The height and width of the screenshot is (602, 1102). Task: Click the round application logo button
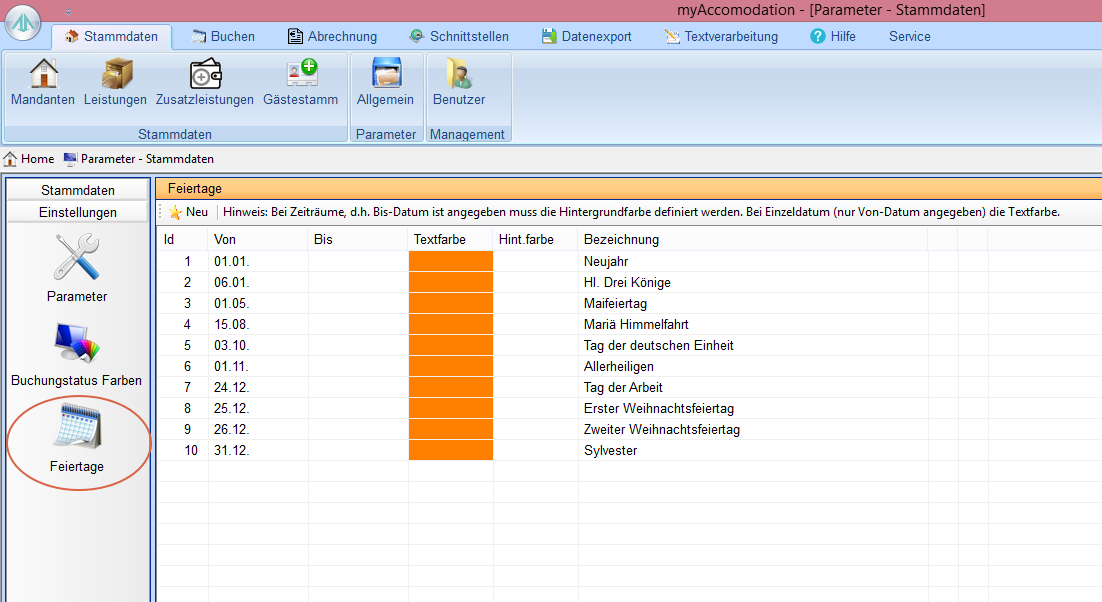[x=23, y=24]
